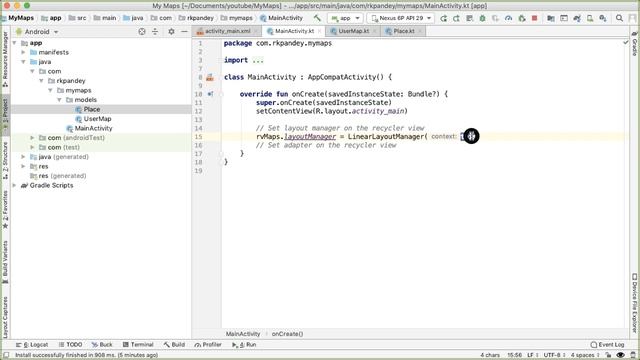Open the Nexus 6P API 29 device dropdown
The image size is (640, 360).
[400, 18]
